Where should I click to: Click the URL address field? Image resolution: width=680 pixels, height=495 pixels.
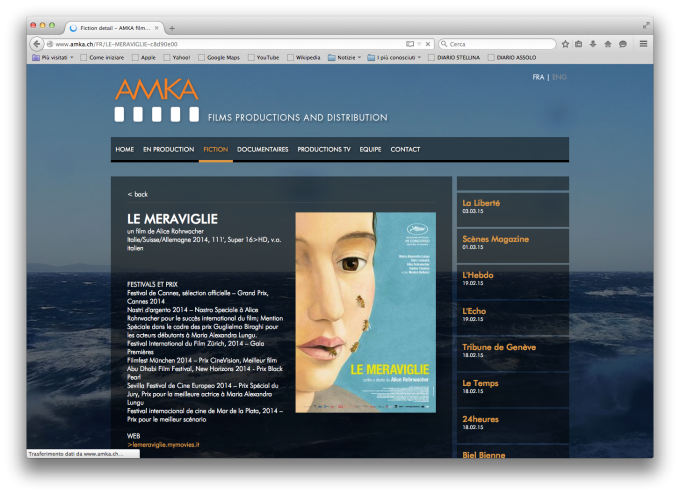[x=230, y=44]
